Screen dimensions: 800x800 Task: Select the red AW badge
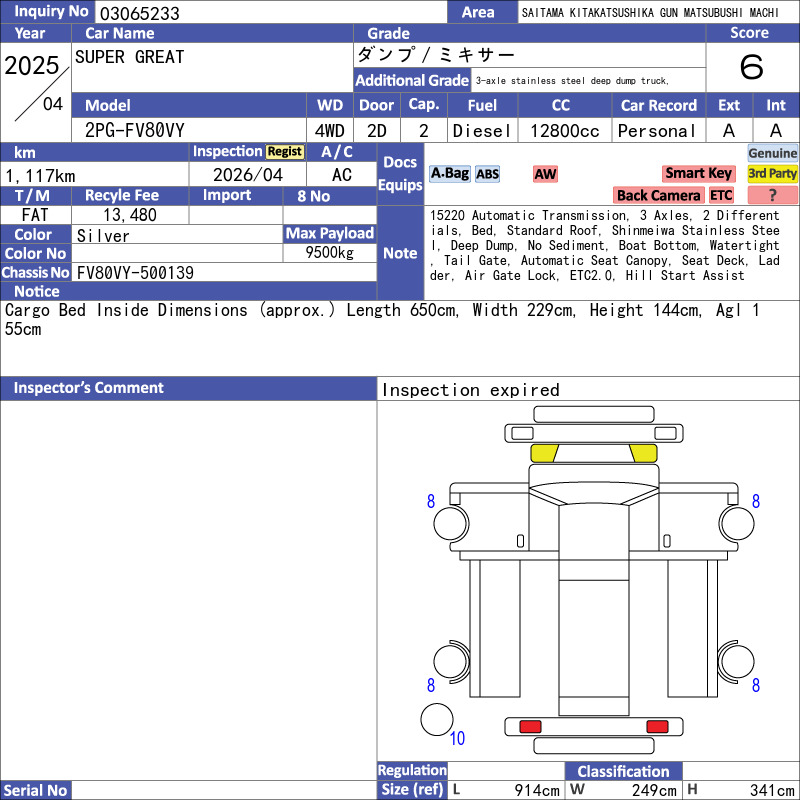tap(545, 174)
